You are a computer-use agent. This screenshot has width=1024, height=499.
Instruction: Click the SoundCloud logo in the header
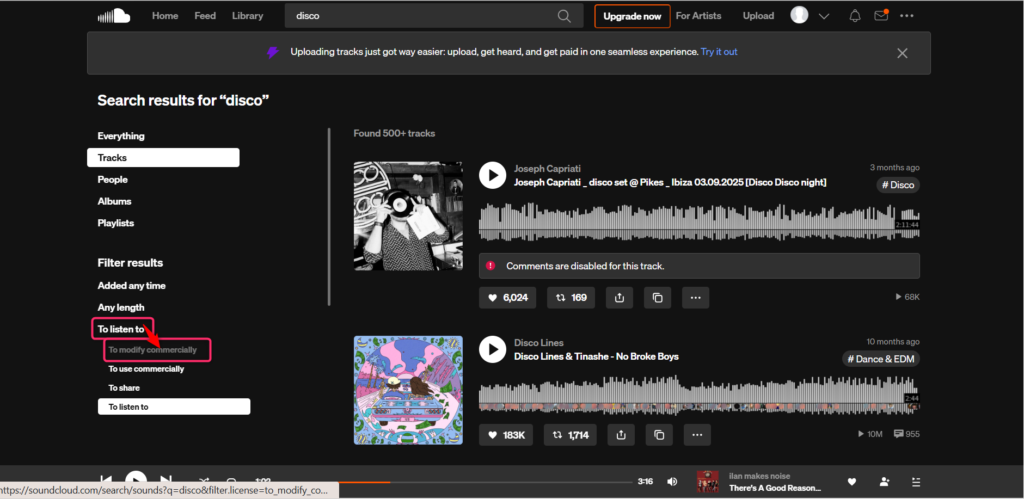tap(114, 16)
